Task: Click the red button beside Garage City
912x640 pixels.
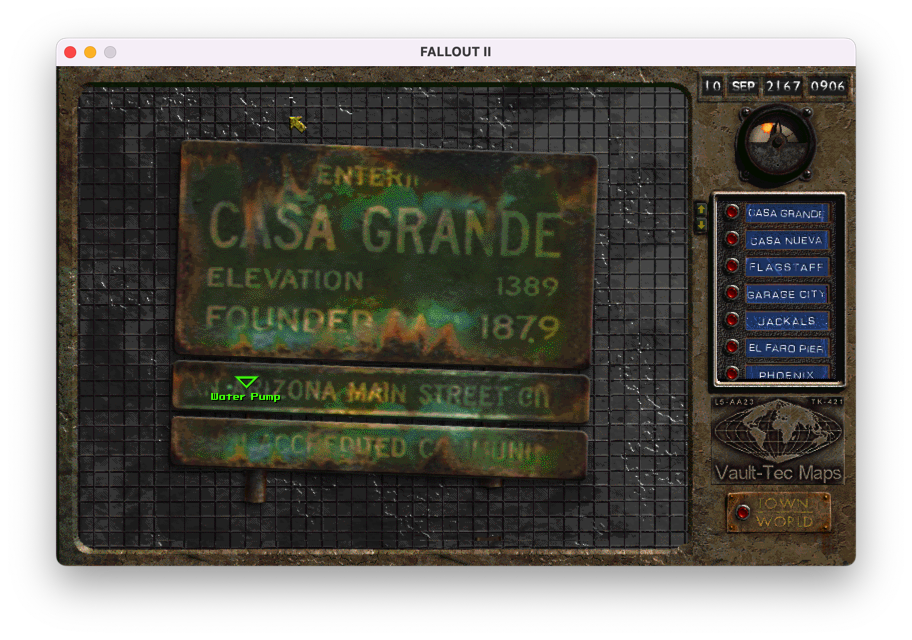Action: coord(732,293)
